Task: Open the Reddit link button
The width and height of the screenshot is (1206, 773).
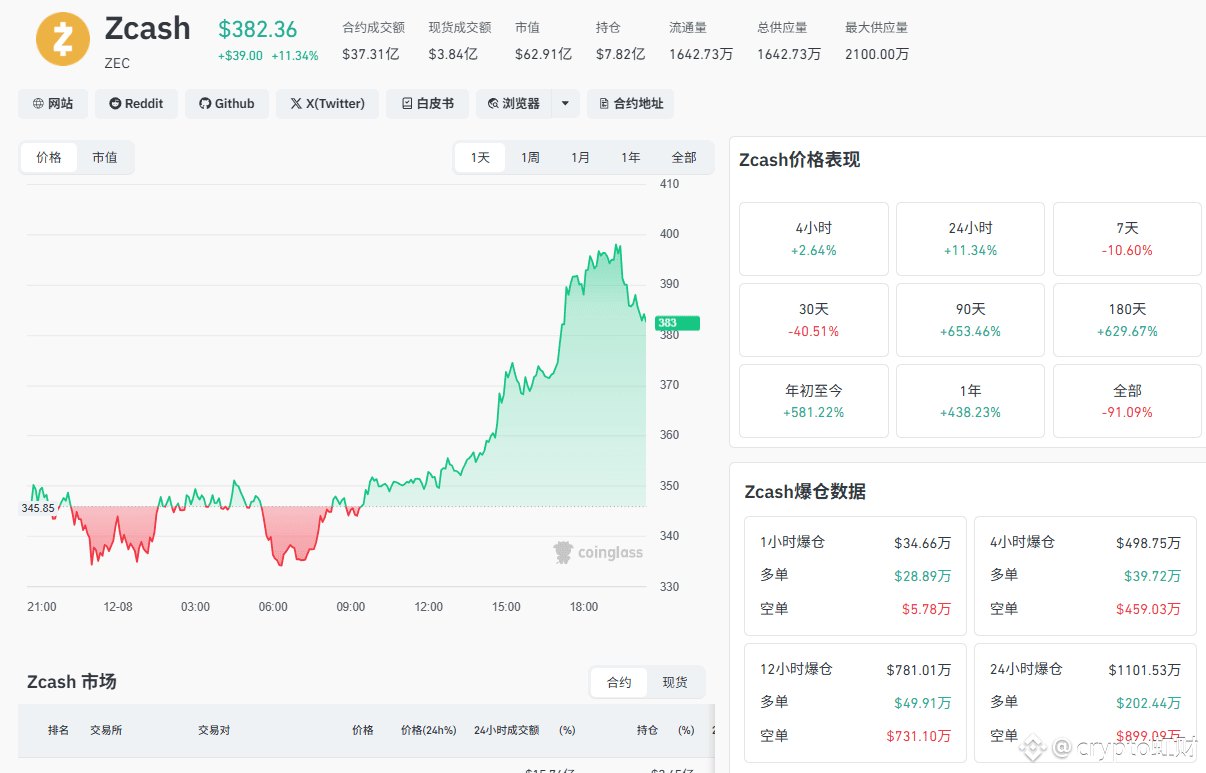Action: click(x=136, y=104)
